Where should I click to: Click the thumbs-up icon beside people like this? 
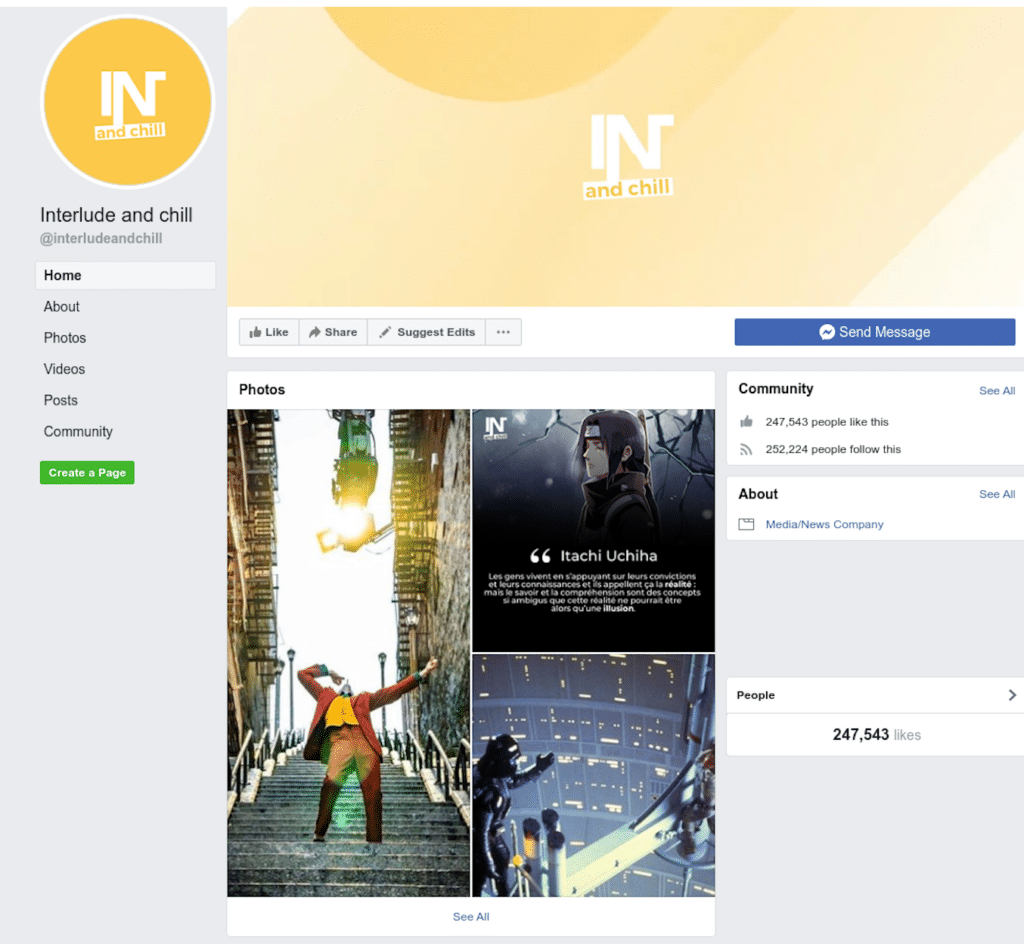tap(746, 422)
